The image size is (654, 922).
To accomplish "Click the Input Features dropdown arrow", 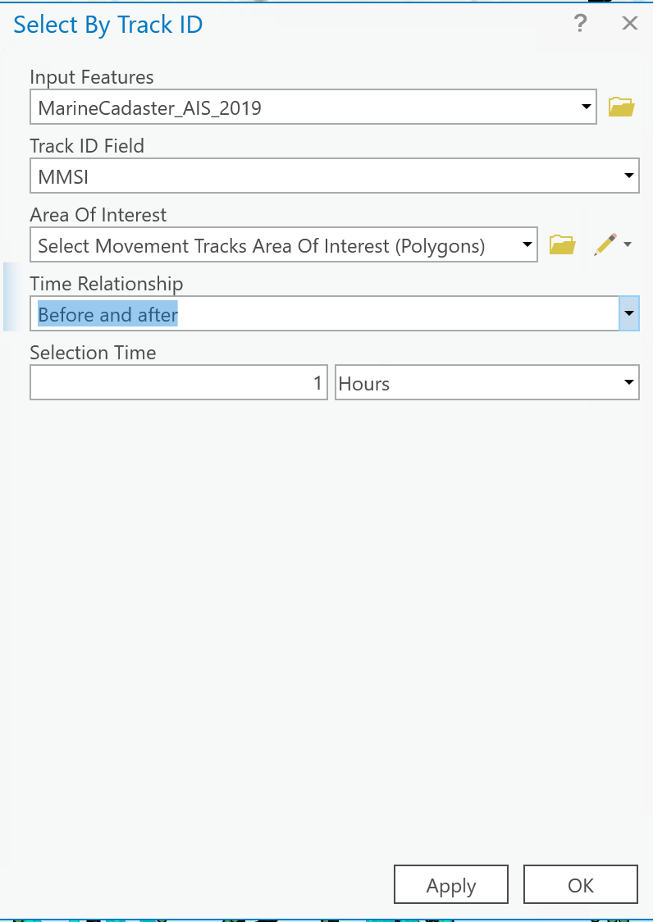I will (588, 107).
